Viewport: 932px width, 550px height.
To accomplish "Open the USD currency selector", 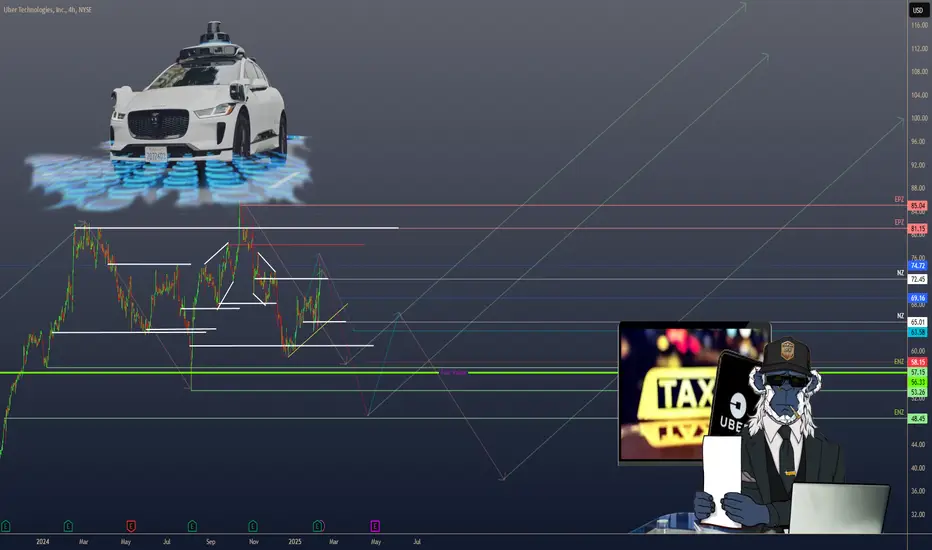I will [x=918, y=10].
